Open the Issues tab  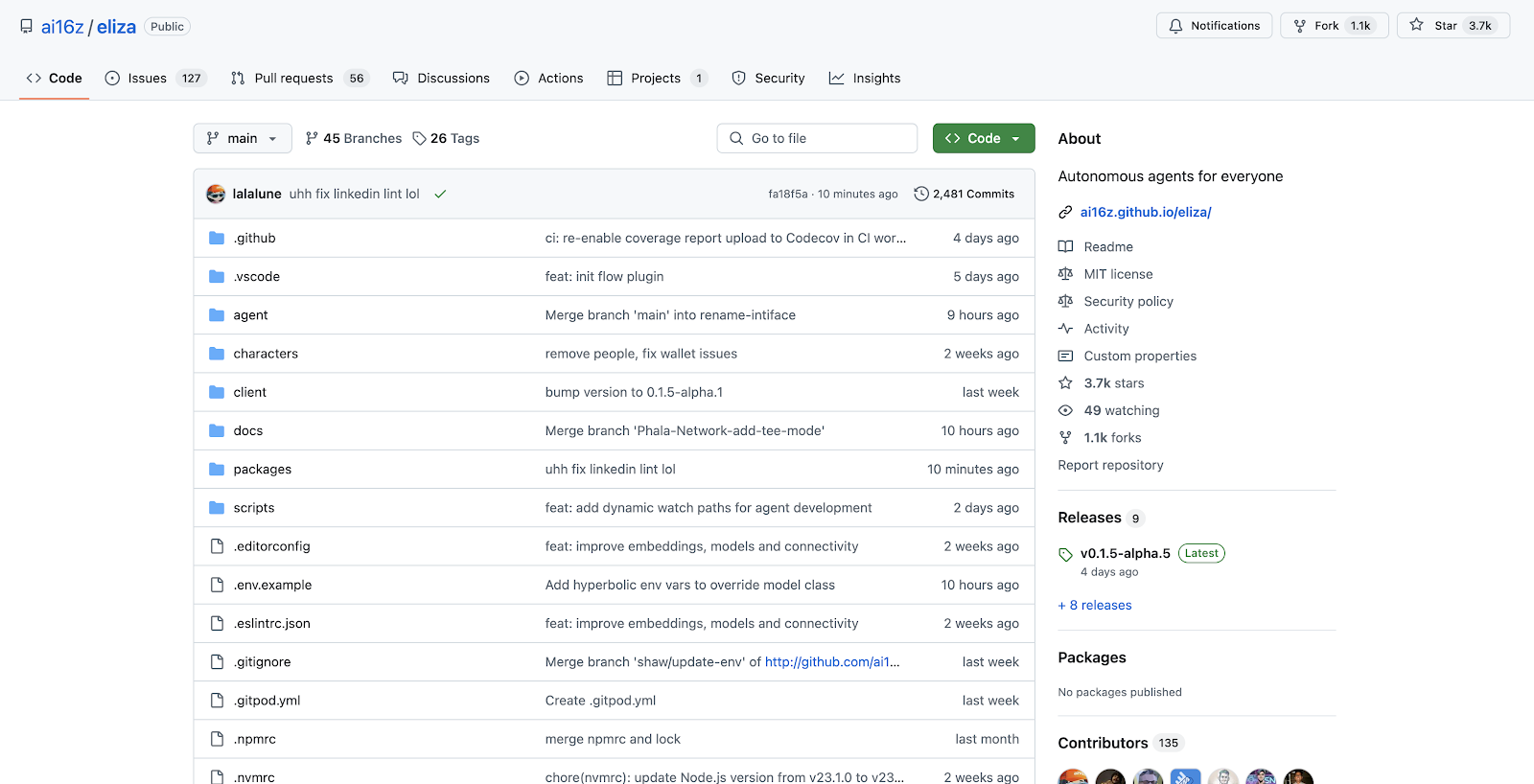pos(155,78)
